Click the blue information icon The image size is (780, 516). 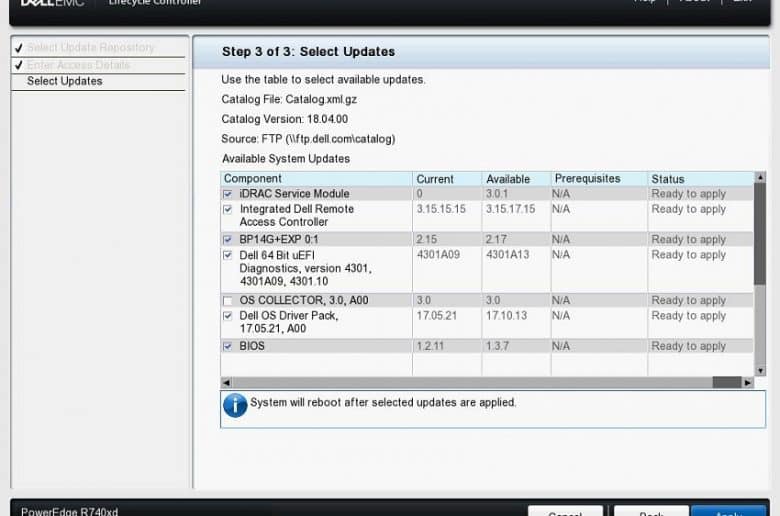point(235,405)
